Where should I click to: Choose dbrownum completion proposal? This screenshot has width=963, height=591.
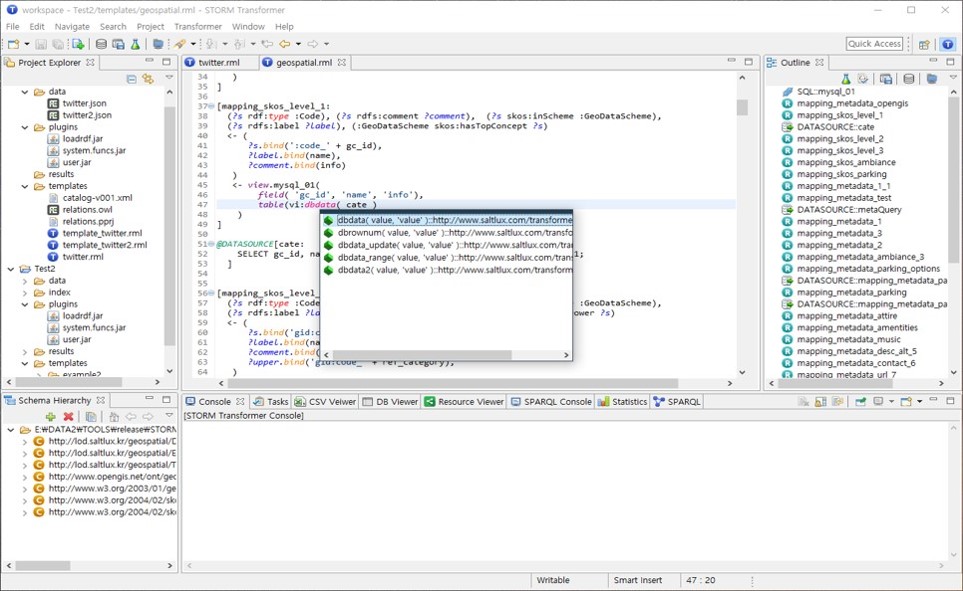click(x=448, y=233)
